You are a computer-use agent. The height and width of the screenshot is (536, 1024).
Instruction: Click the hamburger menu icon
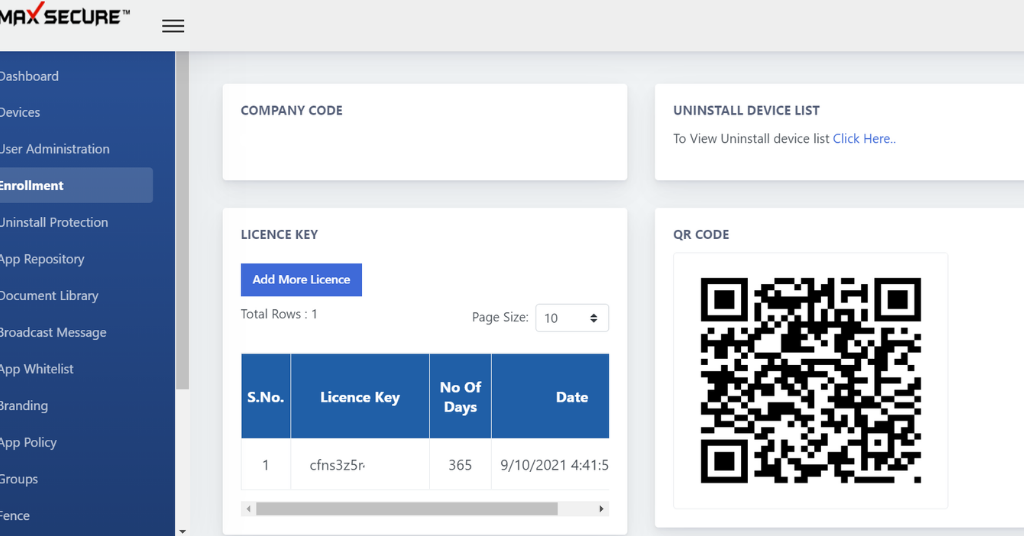click(x=173, y=26)
